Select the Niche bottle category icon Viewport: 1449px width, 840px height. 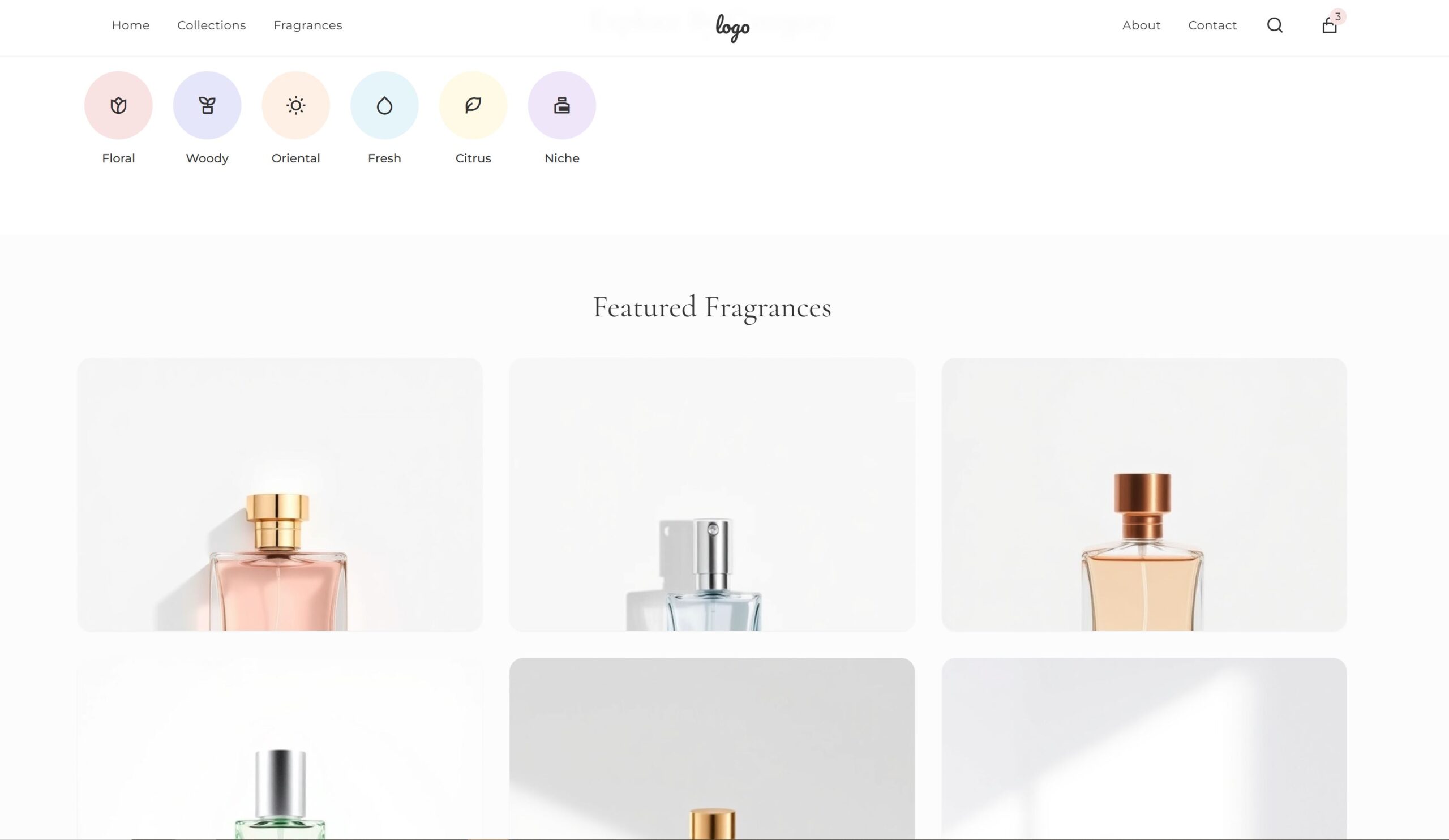pyautogui.click(x=562, y=105)
